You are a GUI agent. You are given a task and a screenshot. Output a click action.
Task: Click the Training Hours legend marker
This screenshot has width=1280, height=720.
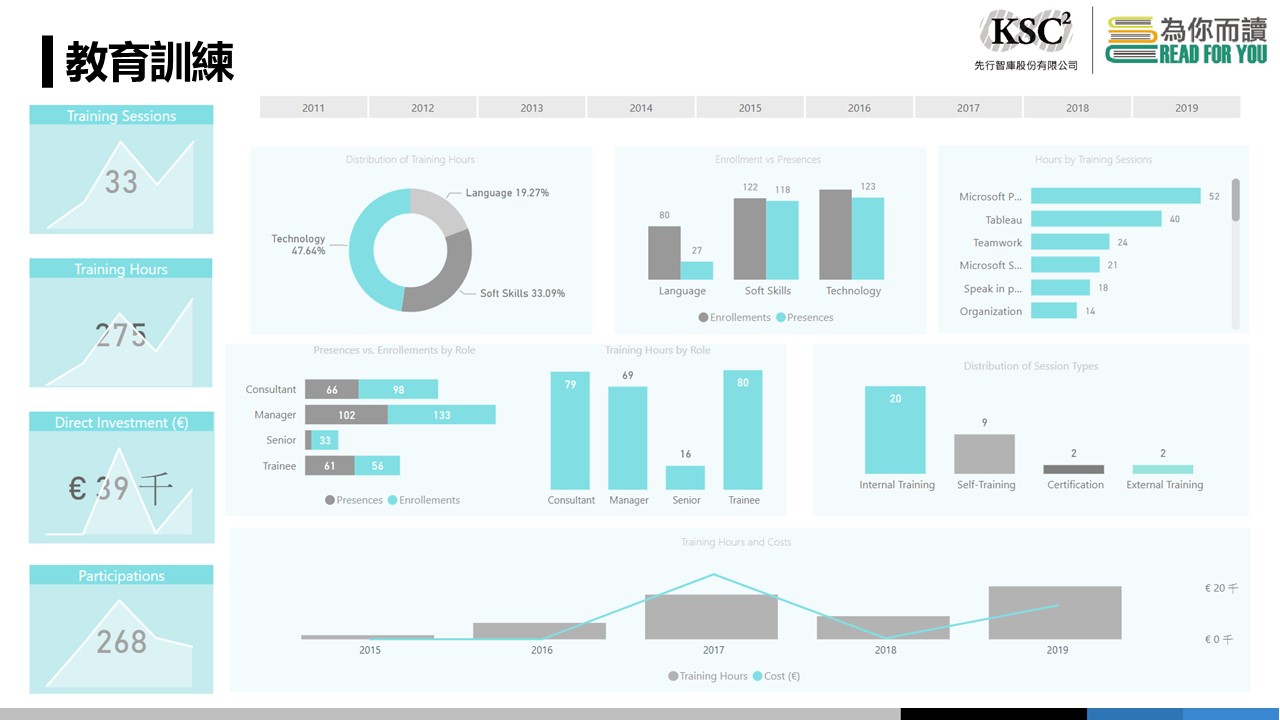[x=673, y=677]
